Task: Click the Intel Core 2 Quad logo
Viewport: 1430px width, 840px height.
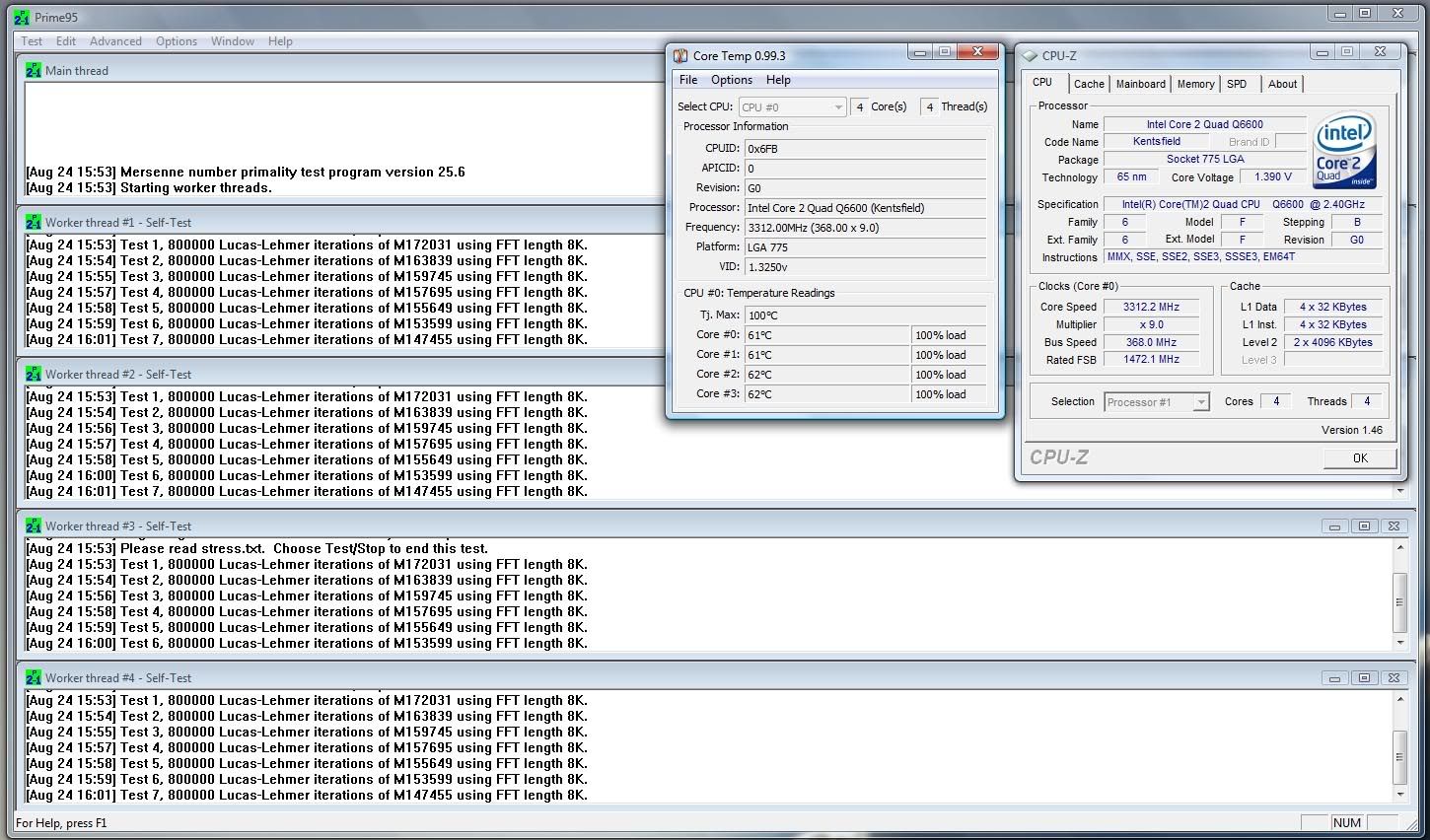Action: (x=1344, y=150)
